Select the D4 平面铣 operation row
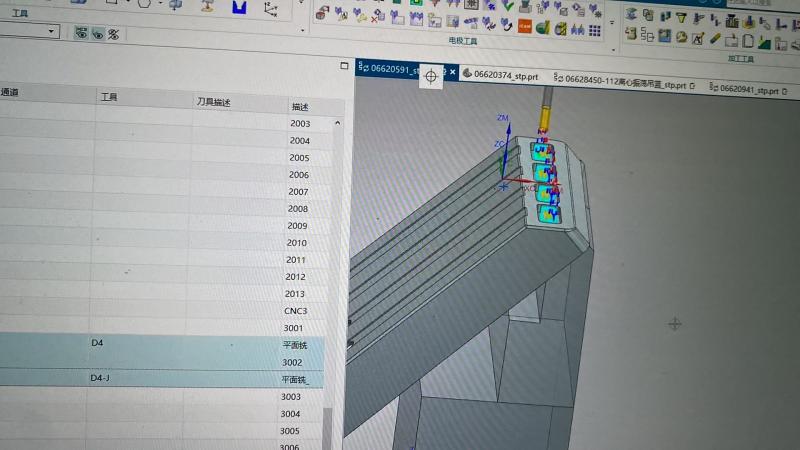Viewport: 800px width, 450px height. click(x=162, y=344)
